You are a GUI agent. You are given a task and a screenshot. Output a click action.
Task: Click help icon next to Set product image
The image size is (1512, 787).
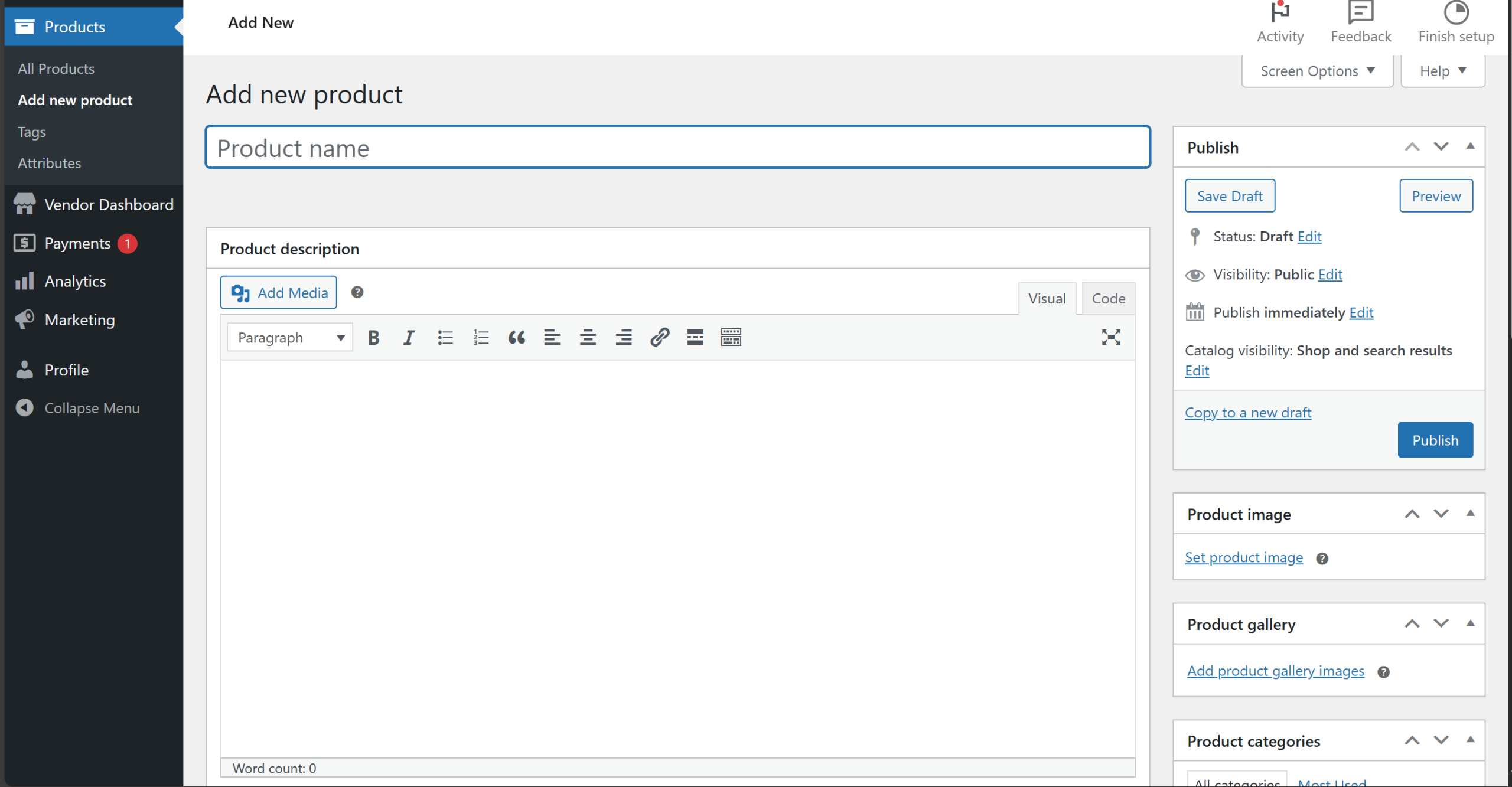(1322, 559)
